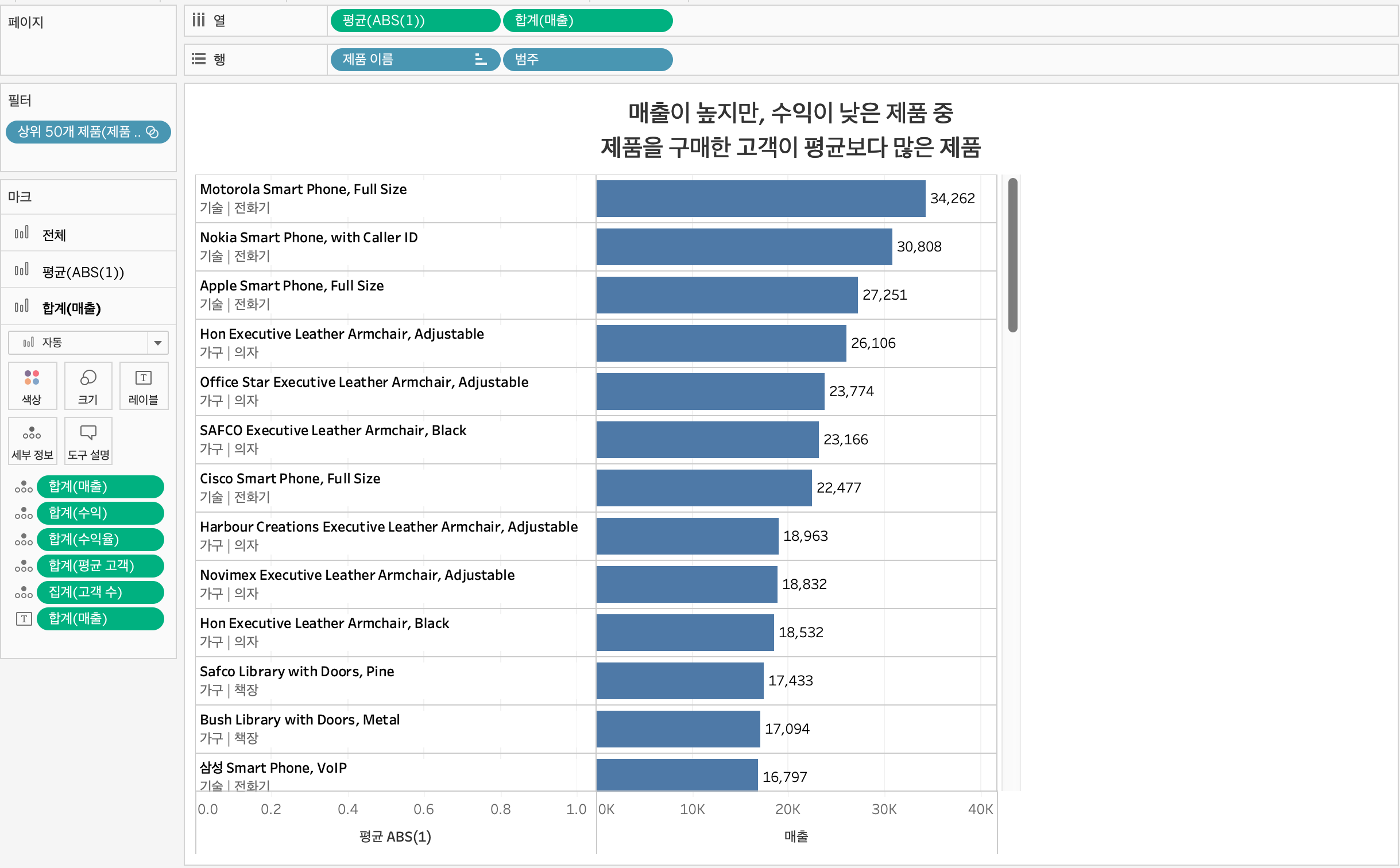The width and height of the screenshot is (1400, 868).
Task: Click the chart title 매출이 높지만, 수익이 낮은 제품 중
Action: click(791, 113)
